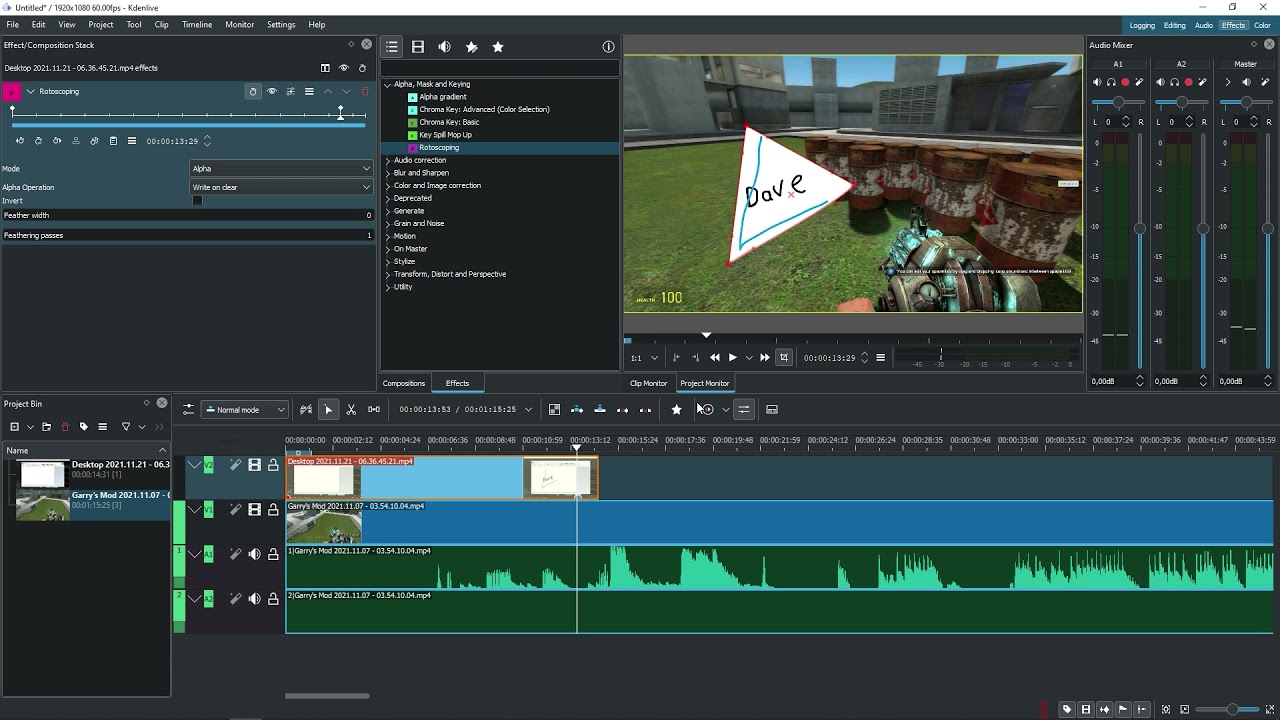
Task: Enable the Invert checkbox
Action: 197,200
